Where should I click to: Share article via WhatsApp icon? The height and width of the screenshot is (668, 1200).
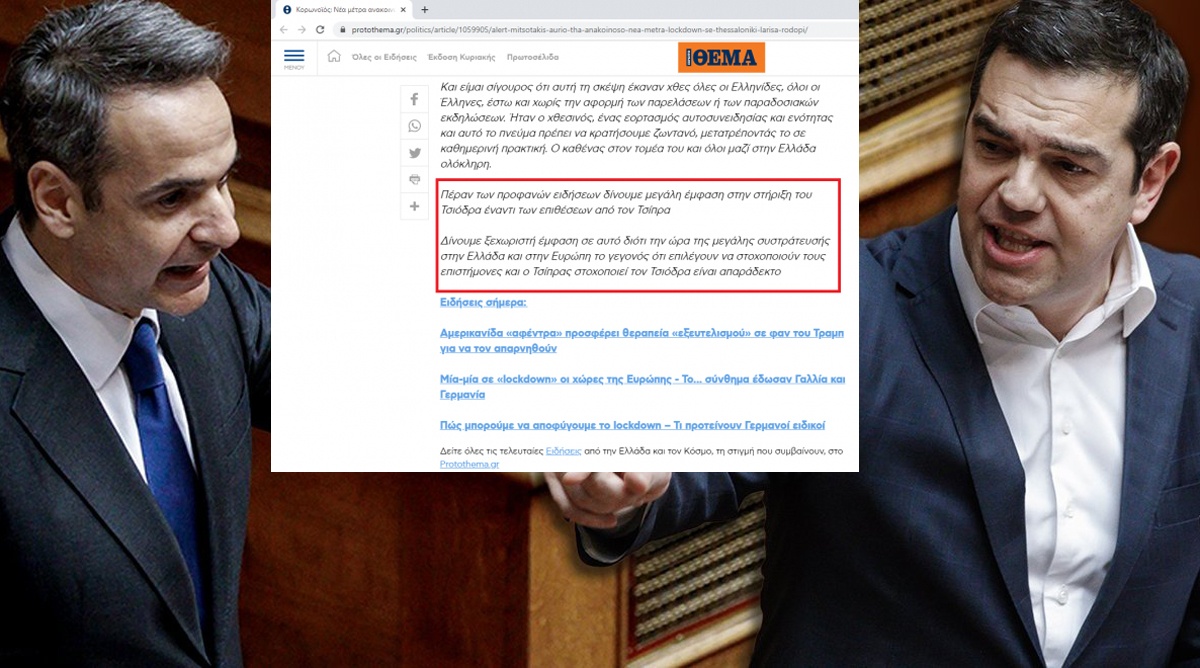coord(414,127)
